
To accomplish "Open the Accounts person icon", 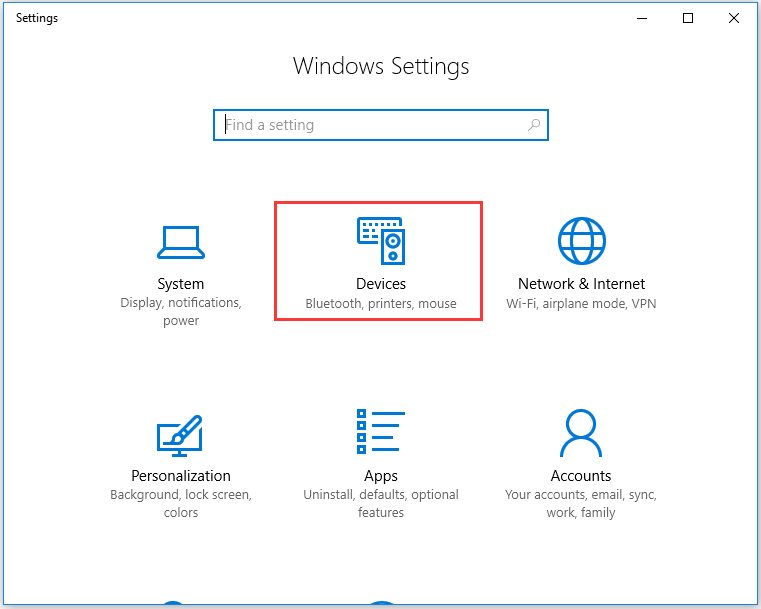I will (x=581, y=433).
